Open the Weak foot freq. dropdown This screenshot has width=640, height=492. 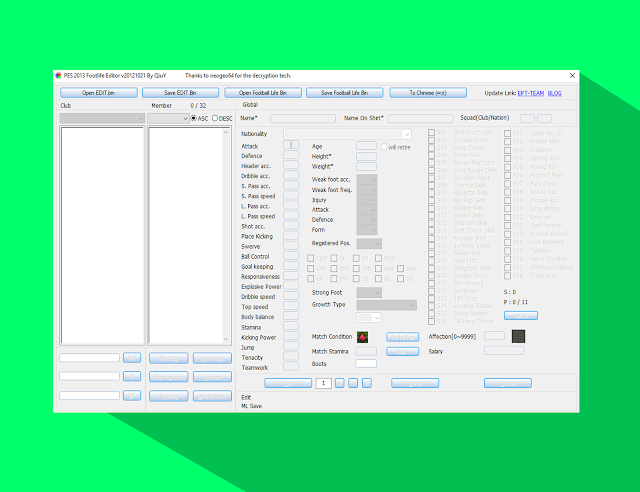(367, 189)
